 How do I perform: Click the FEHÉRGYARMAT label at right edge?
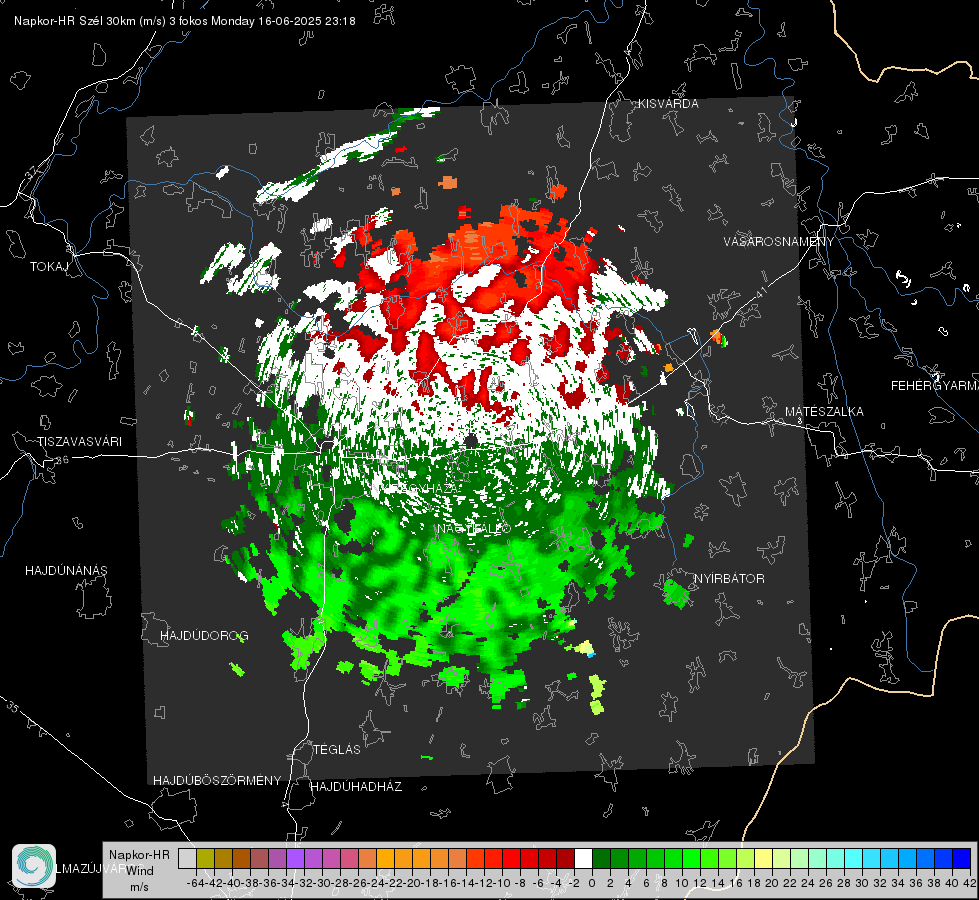coord(935,386)
